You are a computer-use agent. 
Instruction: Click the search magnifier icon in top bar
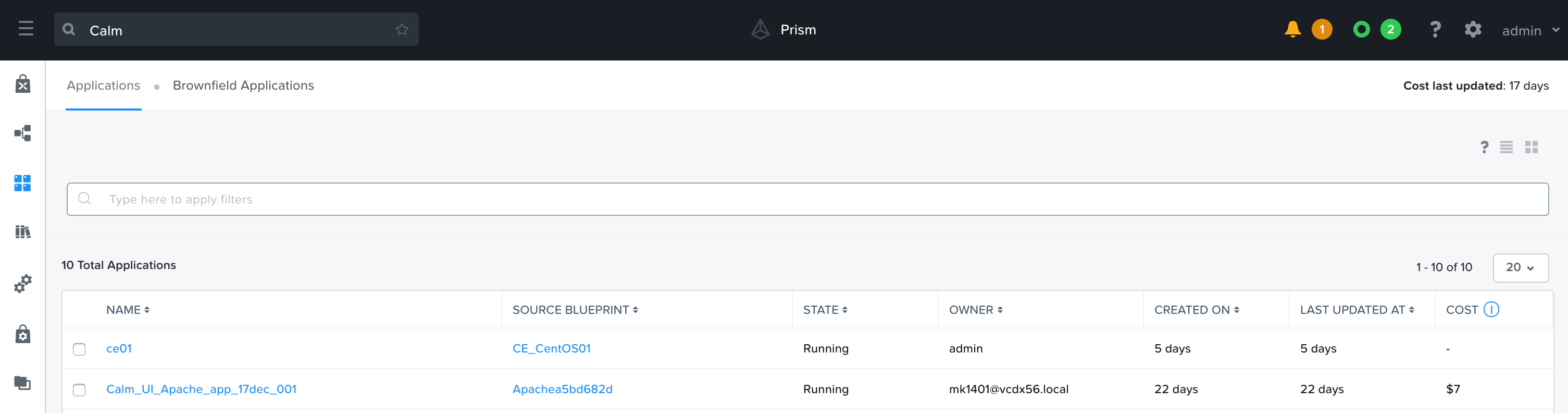(69, 29)
